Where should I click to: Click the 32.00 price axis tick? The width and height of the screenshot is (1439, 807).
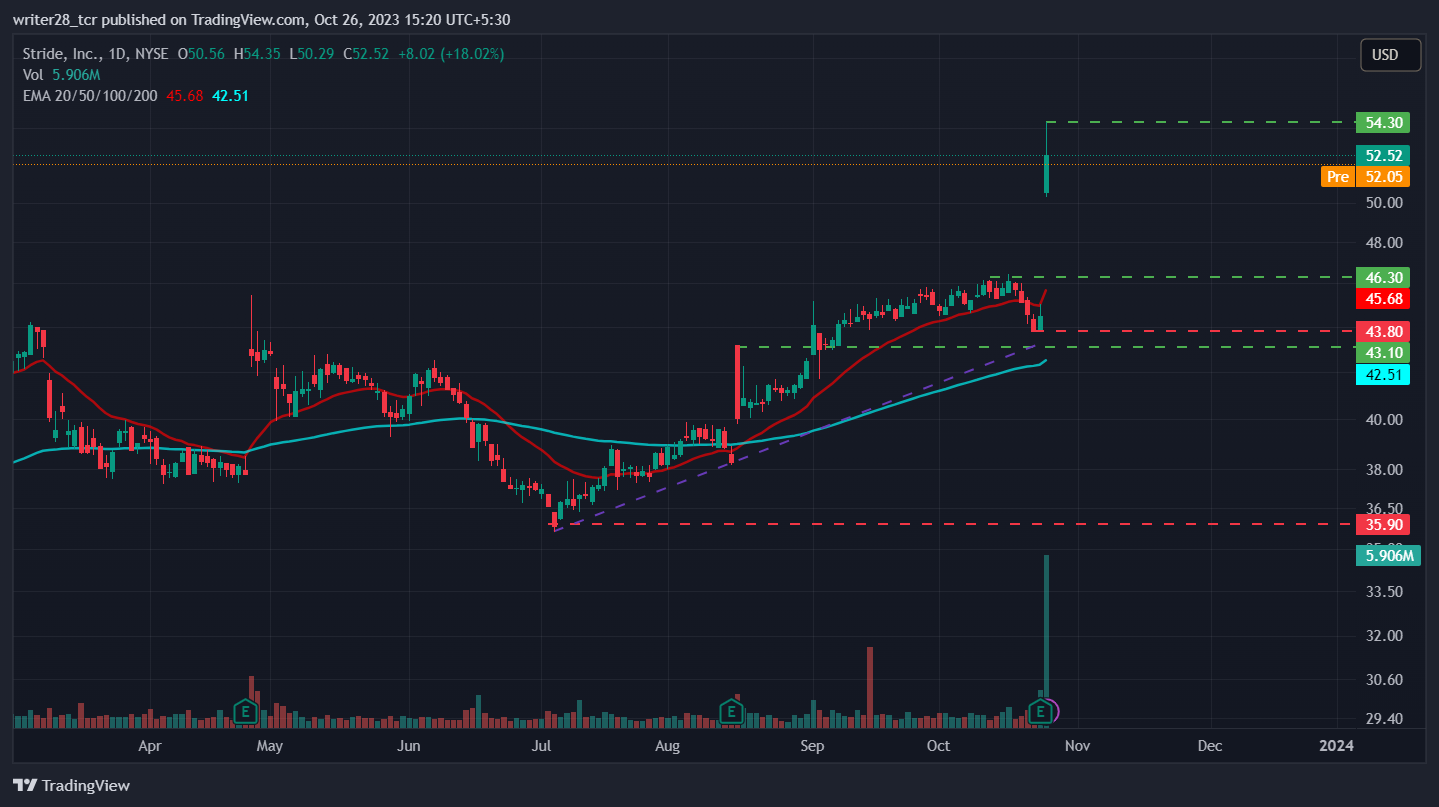tap(1384, 635)
